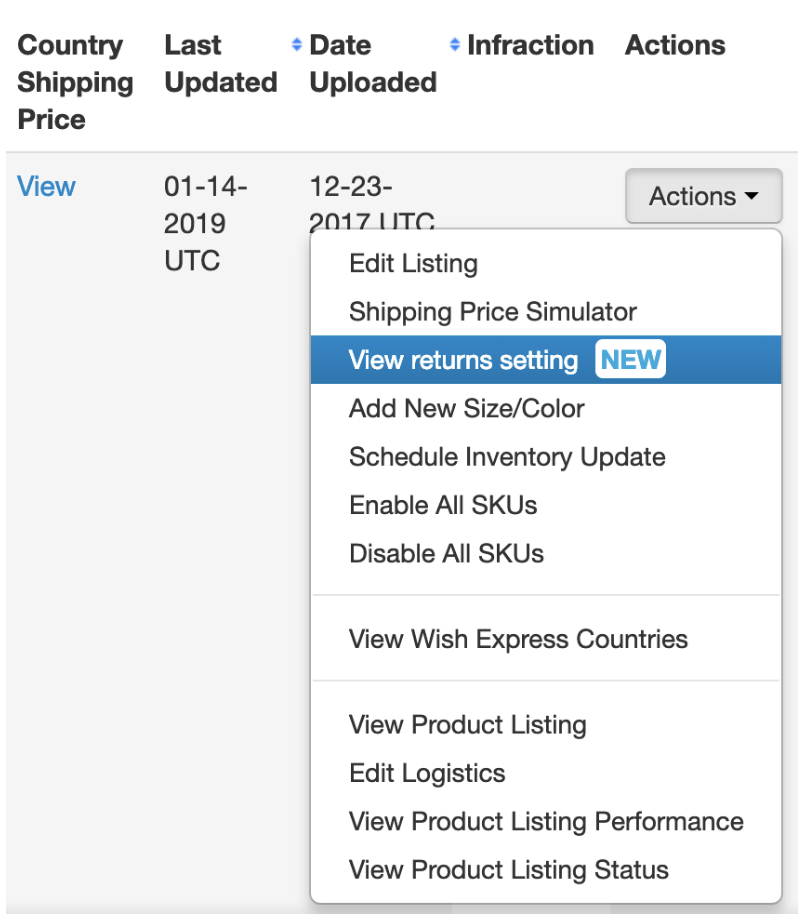Click the sort arrows beside Last Updated

tap(296, 45)
